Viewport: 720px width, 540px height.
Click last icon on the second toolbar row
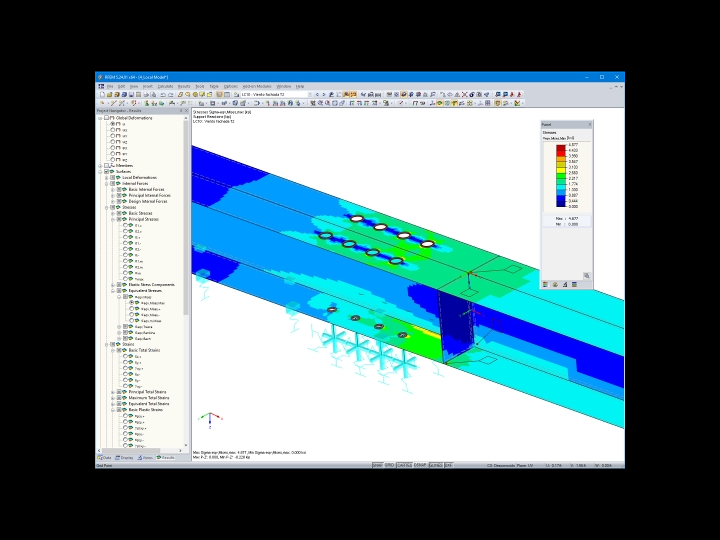(x=518, y=103)
